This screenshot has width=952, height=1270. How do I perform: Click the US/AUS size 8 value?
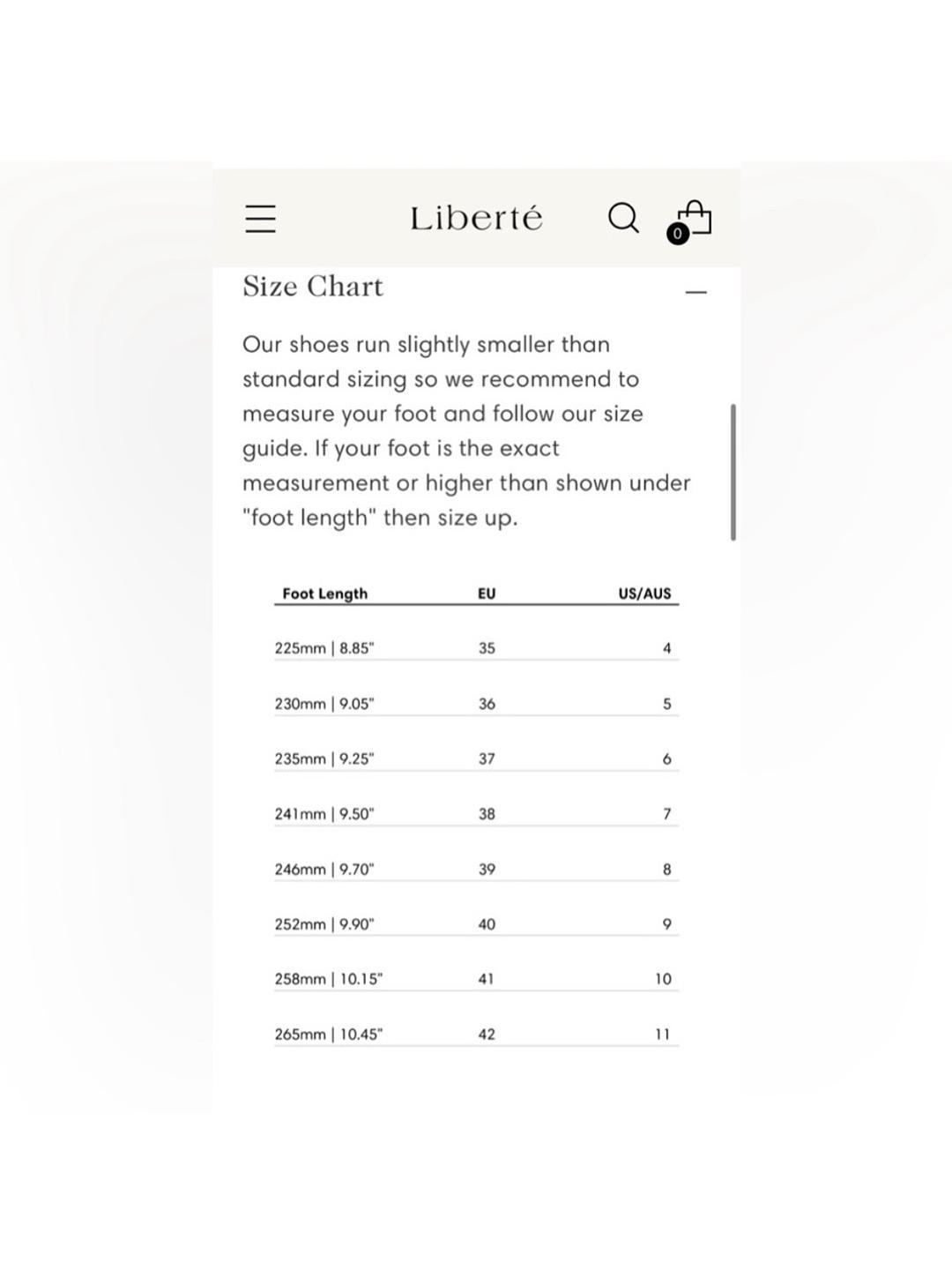[667, 870]
